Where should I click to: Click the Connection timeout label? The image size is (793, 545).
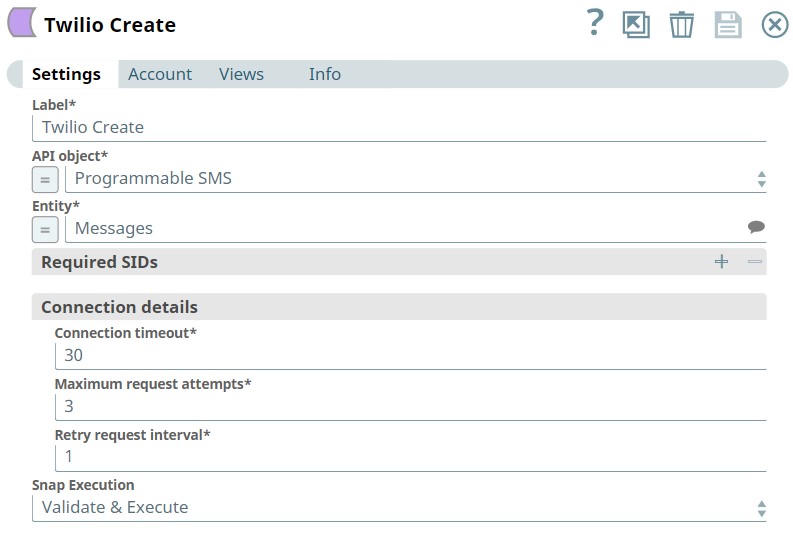[125, 333]
